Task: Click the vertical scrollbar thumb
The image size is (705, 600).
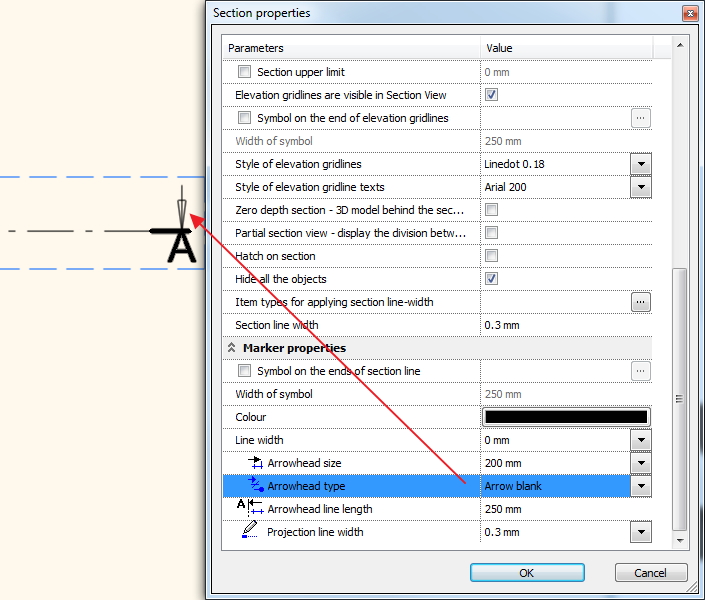Action: click(679, 399)
